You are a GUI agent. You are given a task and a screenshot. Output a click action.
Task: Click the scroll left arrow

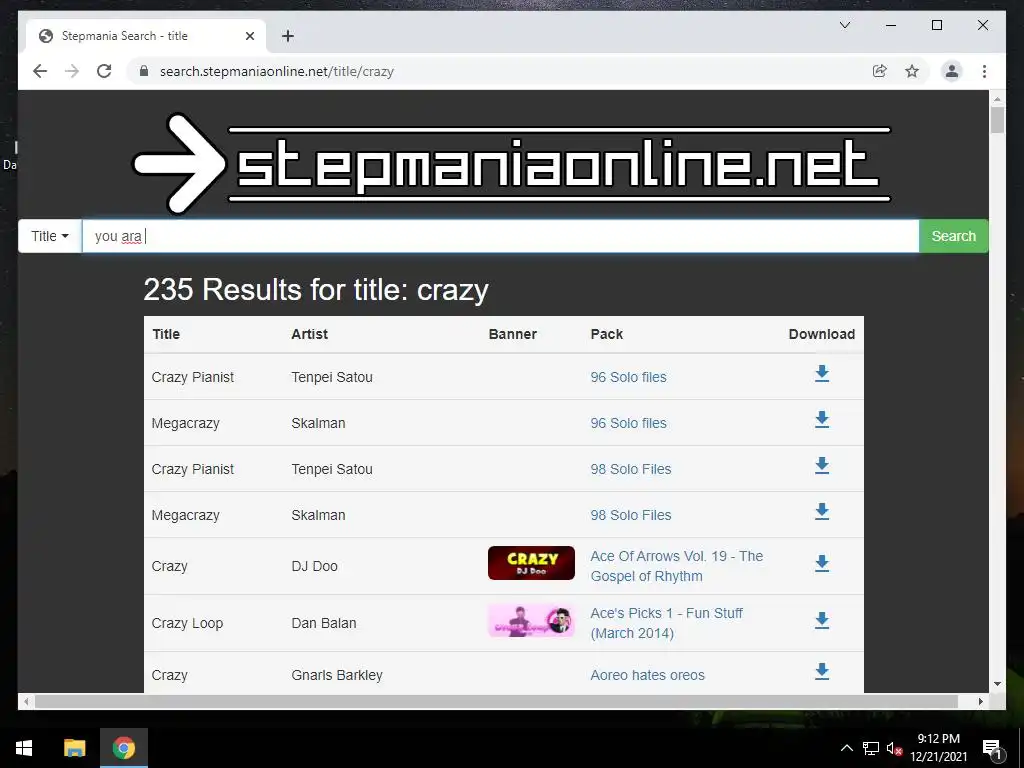pos(26,701)
